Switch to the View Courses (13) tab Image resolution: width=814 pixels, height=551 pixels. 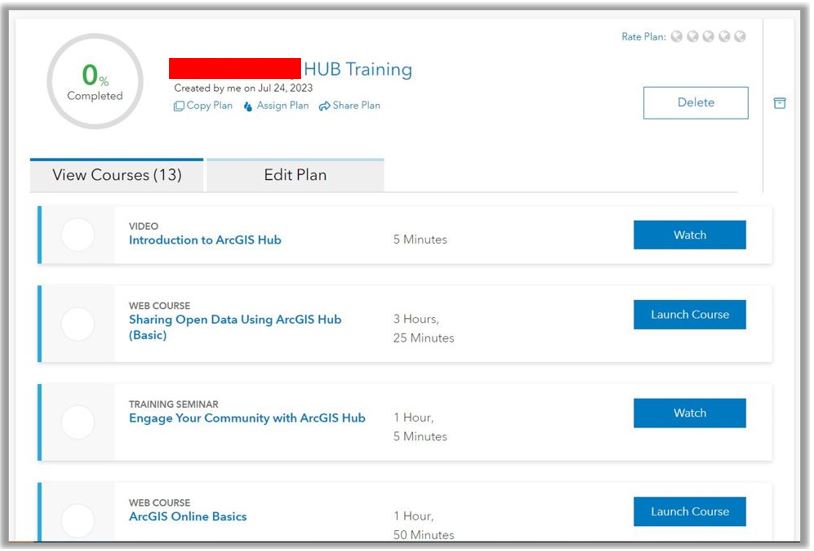coord(117,175)
